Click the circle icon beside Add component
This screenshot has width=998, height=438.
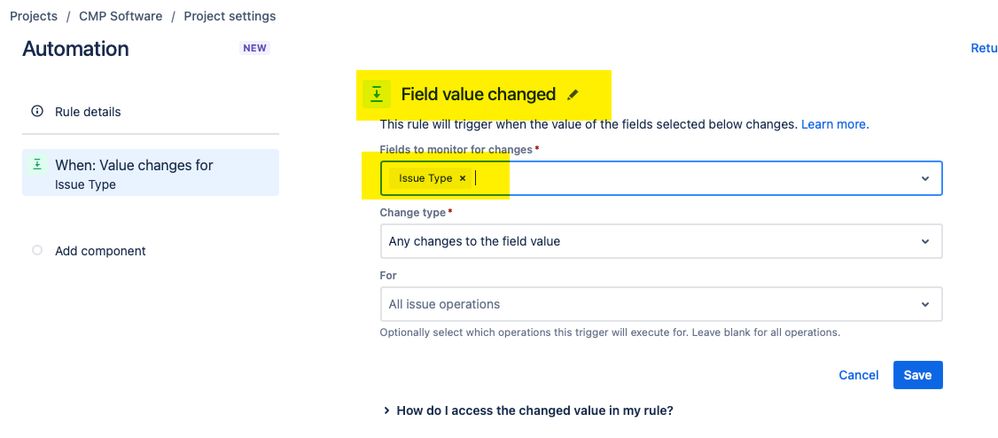pos(37,251)
